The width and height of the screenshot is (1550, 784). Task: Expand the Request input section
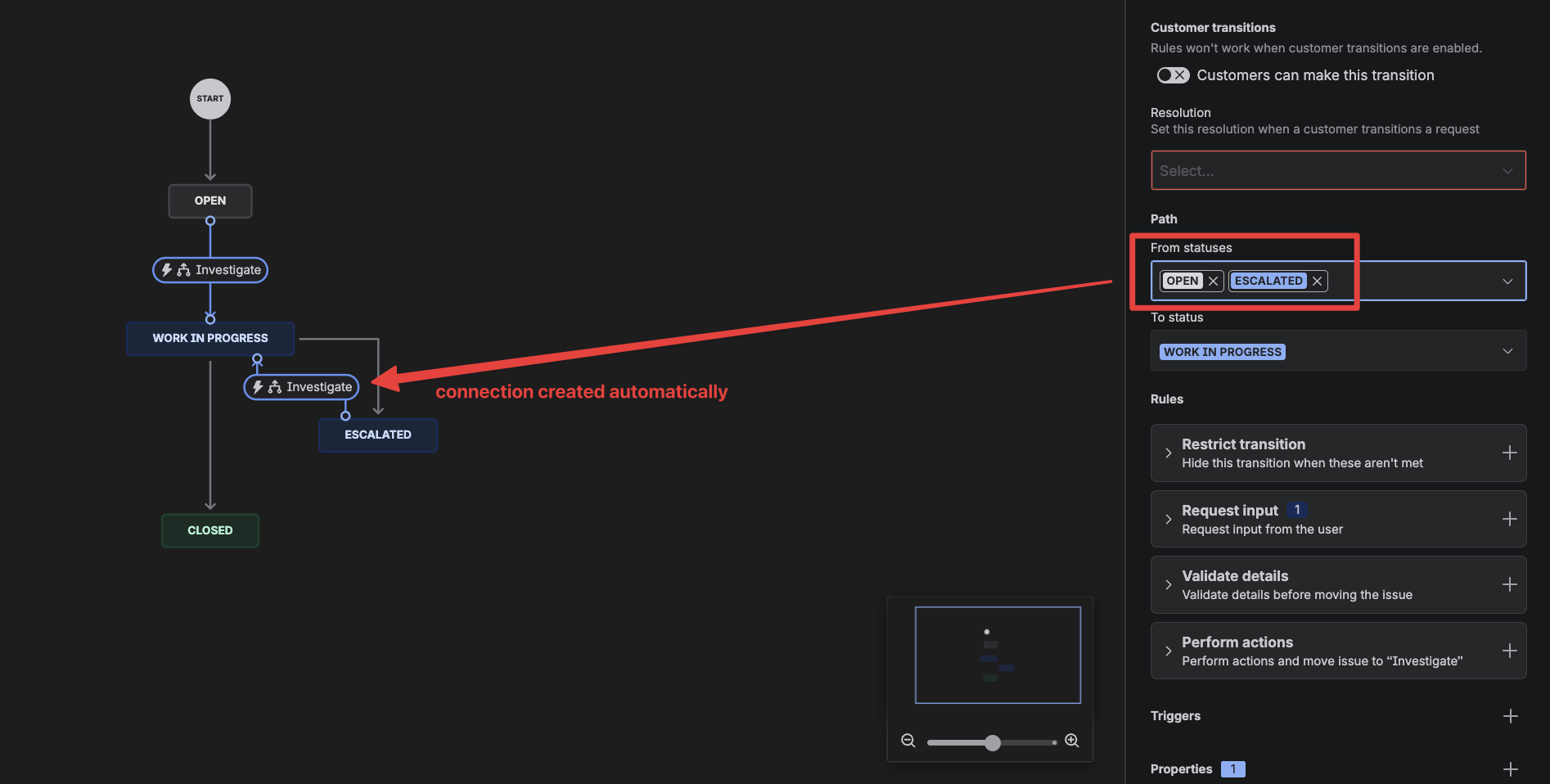(x=1168, y=519)
